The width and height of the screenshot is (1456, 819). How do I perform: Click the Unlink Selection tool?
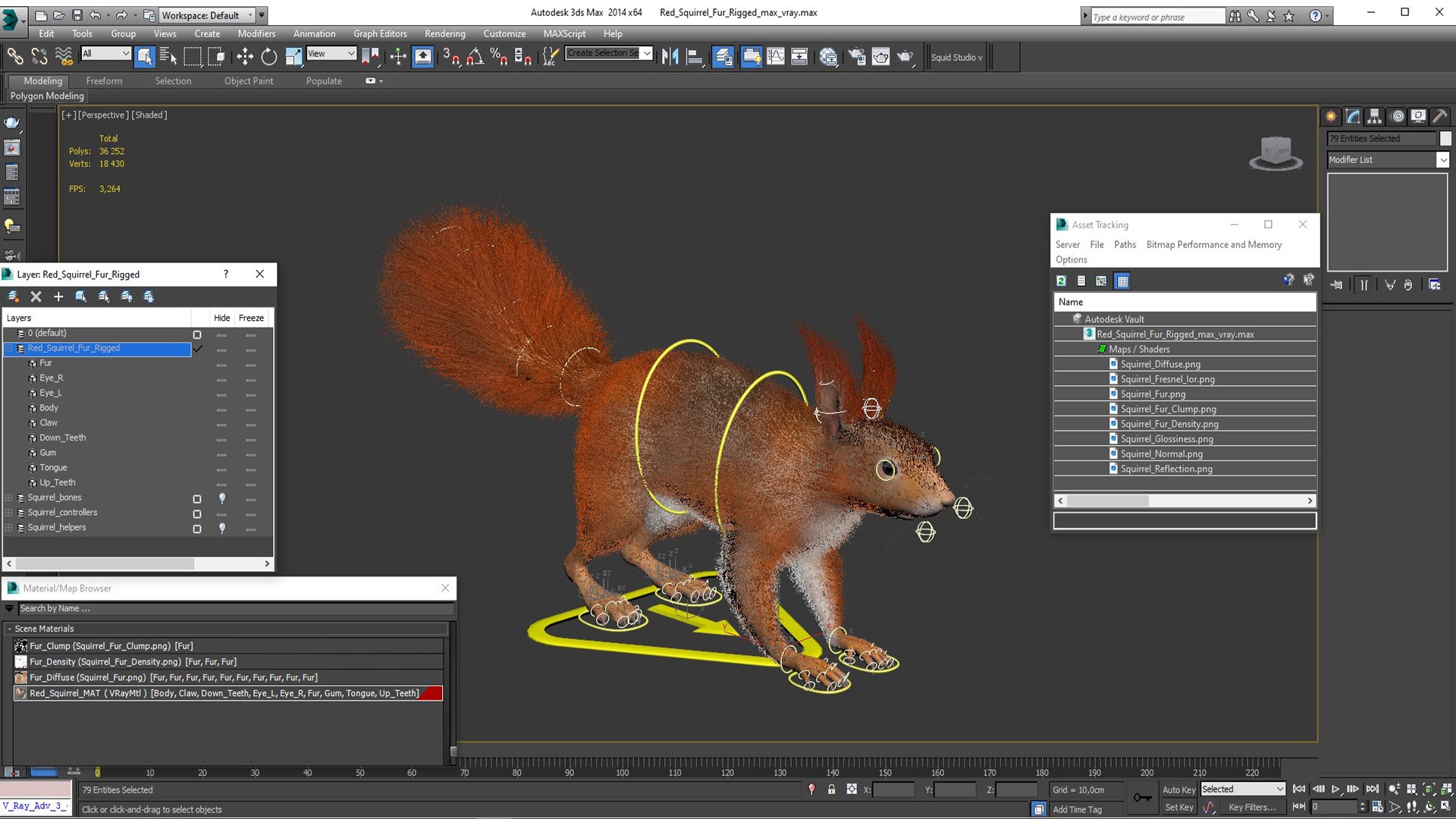pos(39,56)
